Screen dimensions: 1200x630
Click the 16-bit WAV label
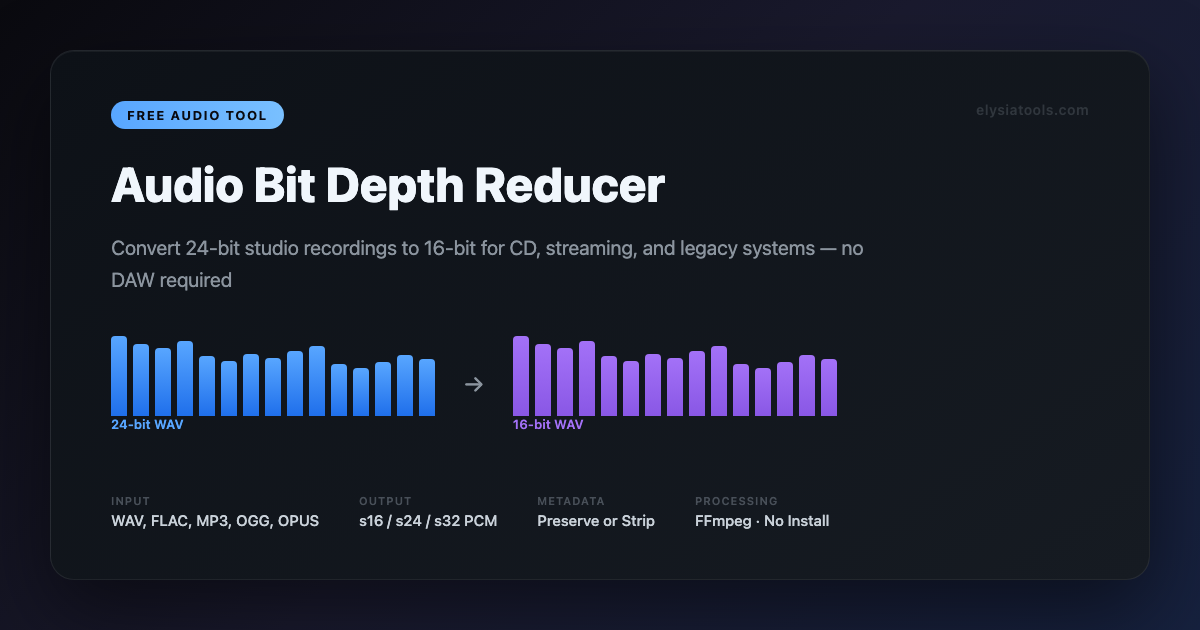tap(548, 424)
